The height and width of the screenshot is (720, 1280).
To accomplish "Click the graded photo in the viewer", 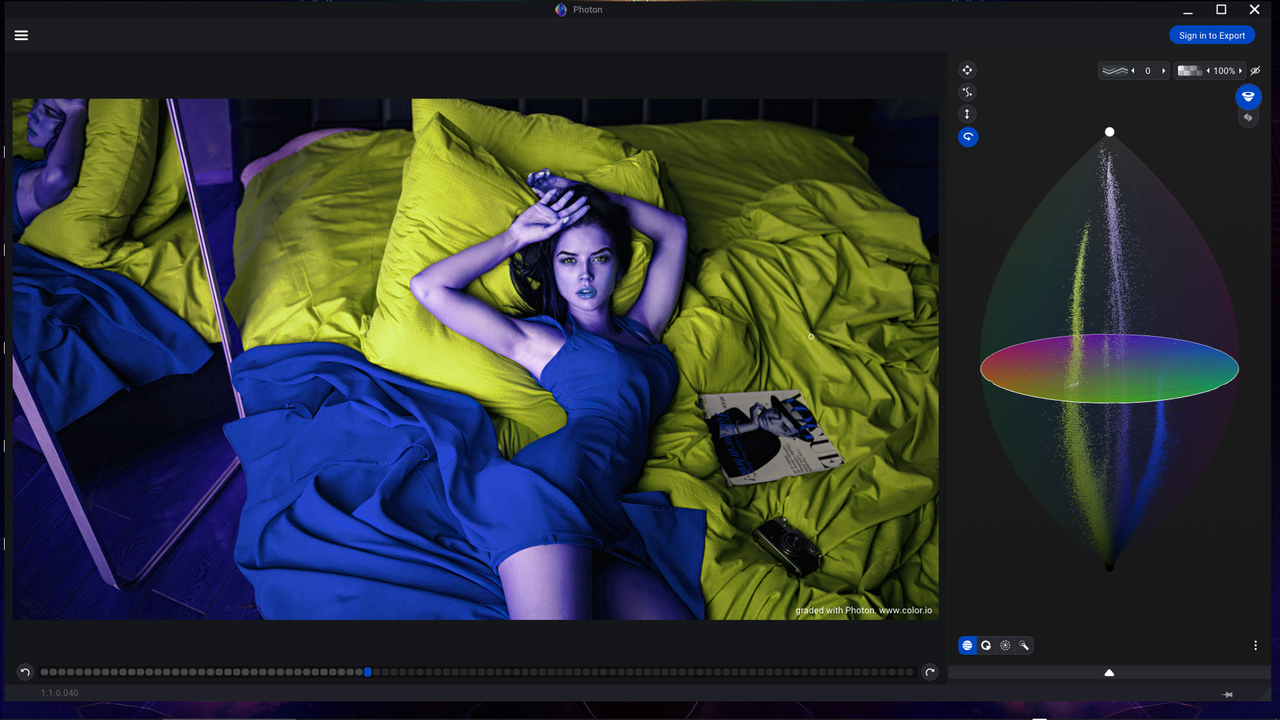I will point(475,359).
